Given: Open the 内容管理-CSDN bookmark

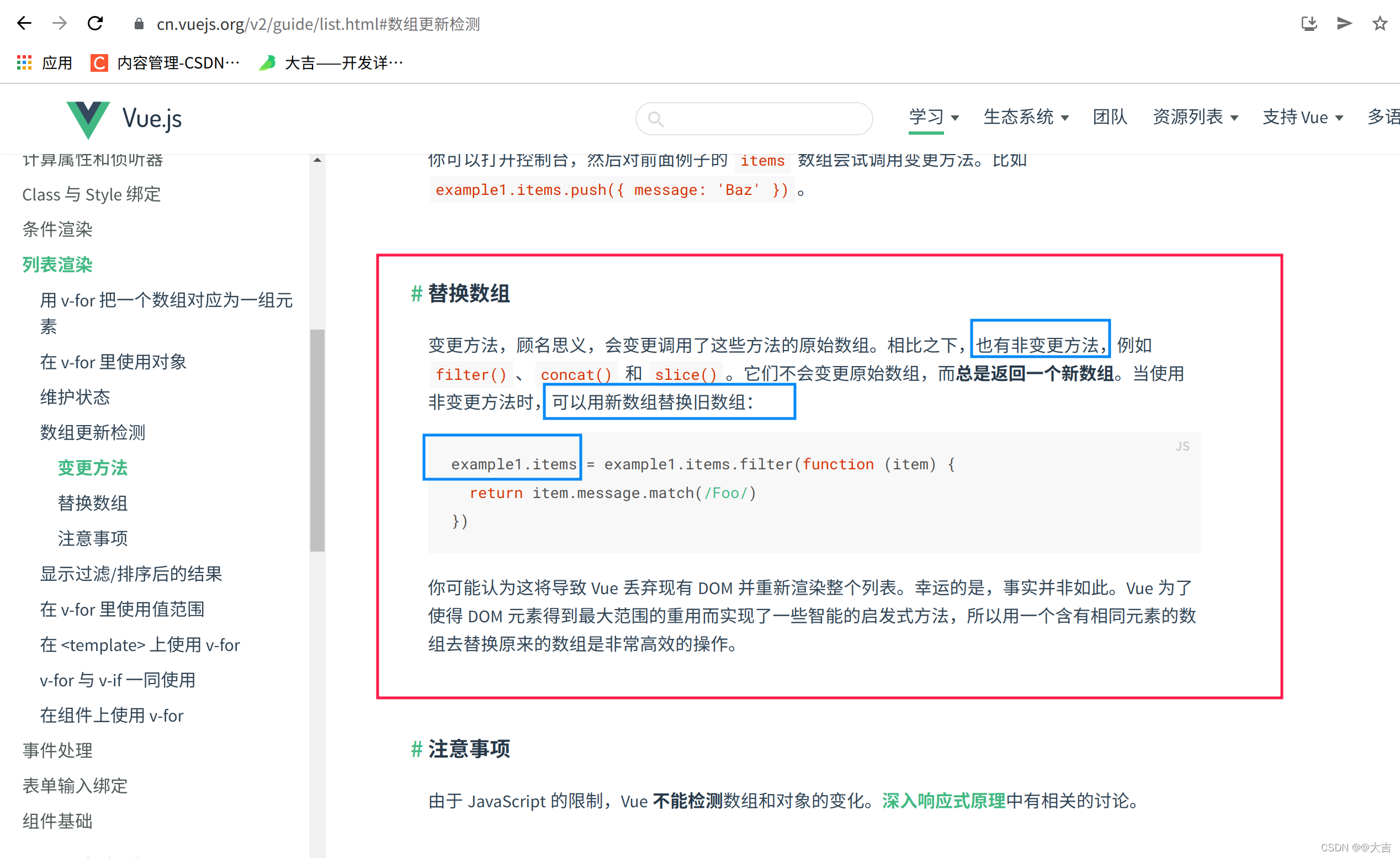Looking at the screenshot, I should coord(165,62).
